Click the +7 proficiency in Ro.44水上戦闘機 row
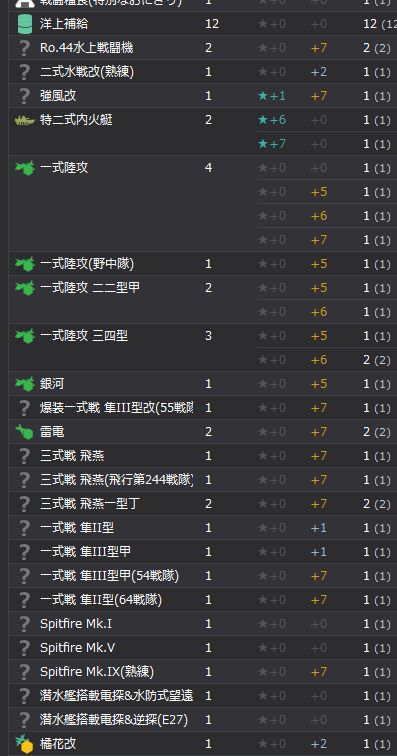Image resolution: width=397 pixels, height=756 pixels. click(x=319, y=48)
